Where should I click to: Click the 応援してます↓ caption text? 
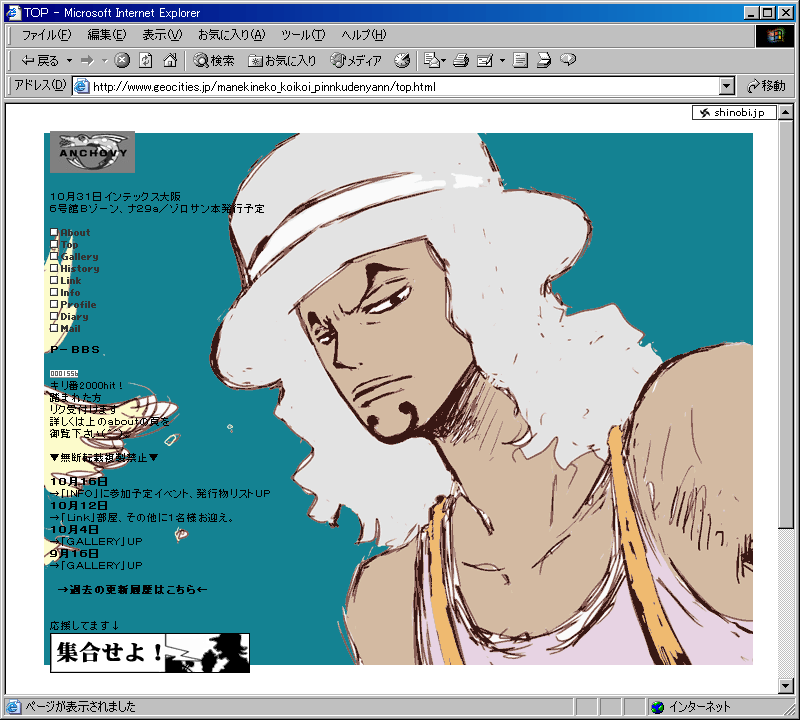(85, 625)
